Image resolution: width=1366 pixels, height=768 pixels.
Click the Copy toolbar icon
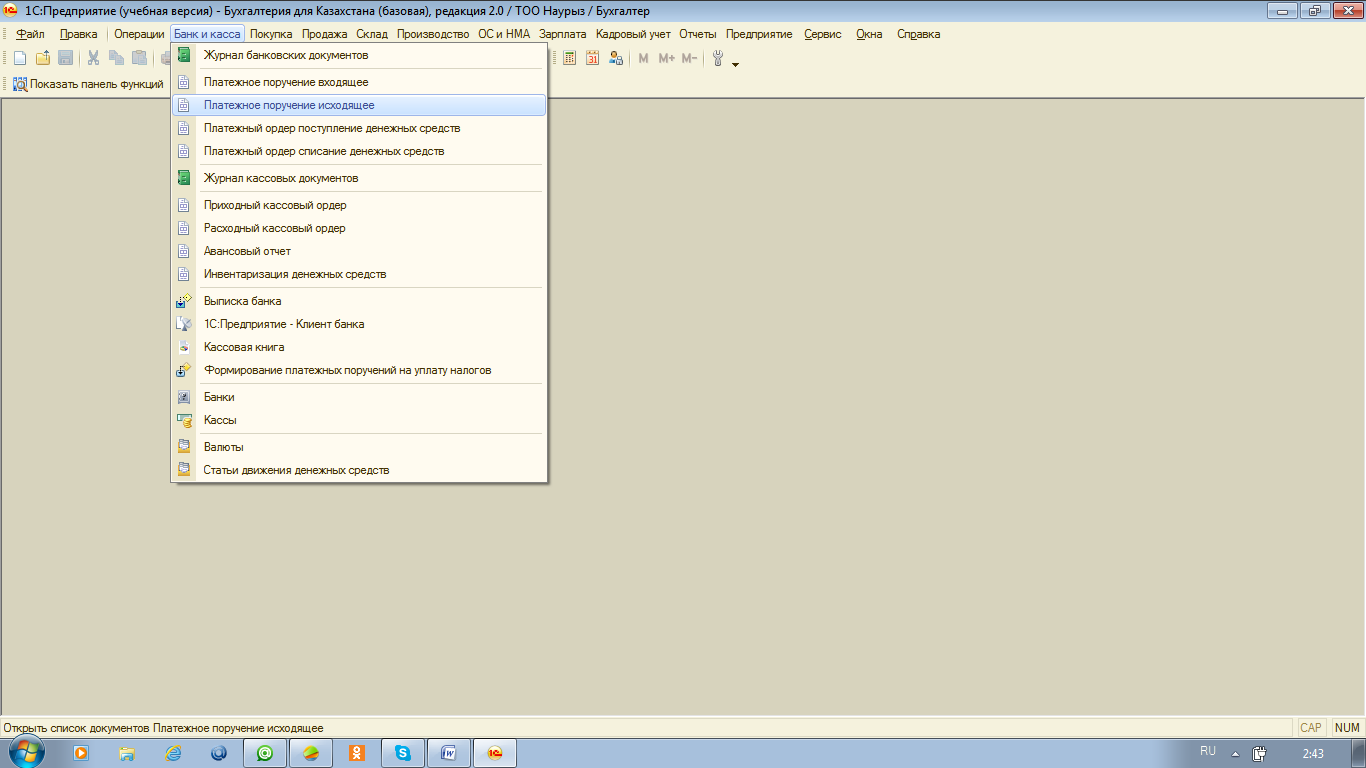(x=116, y=58)
